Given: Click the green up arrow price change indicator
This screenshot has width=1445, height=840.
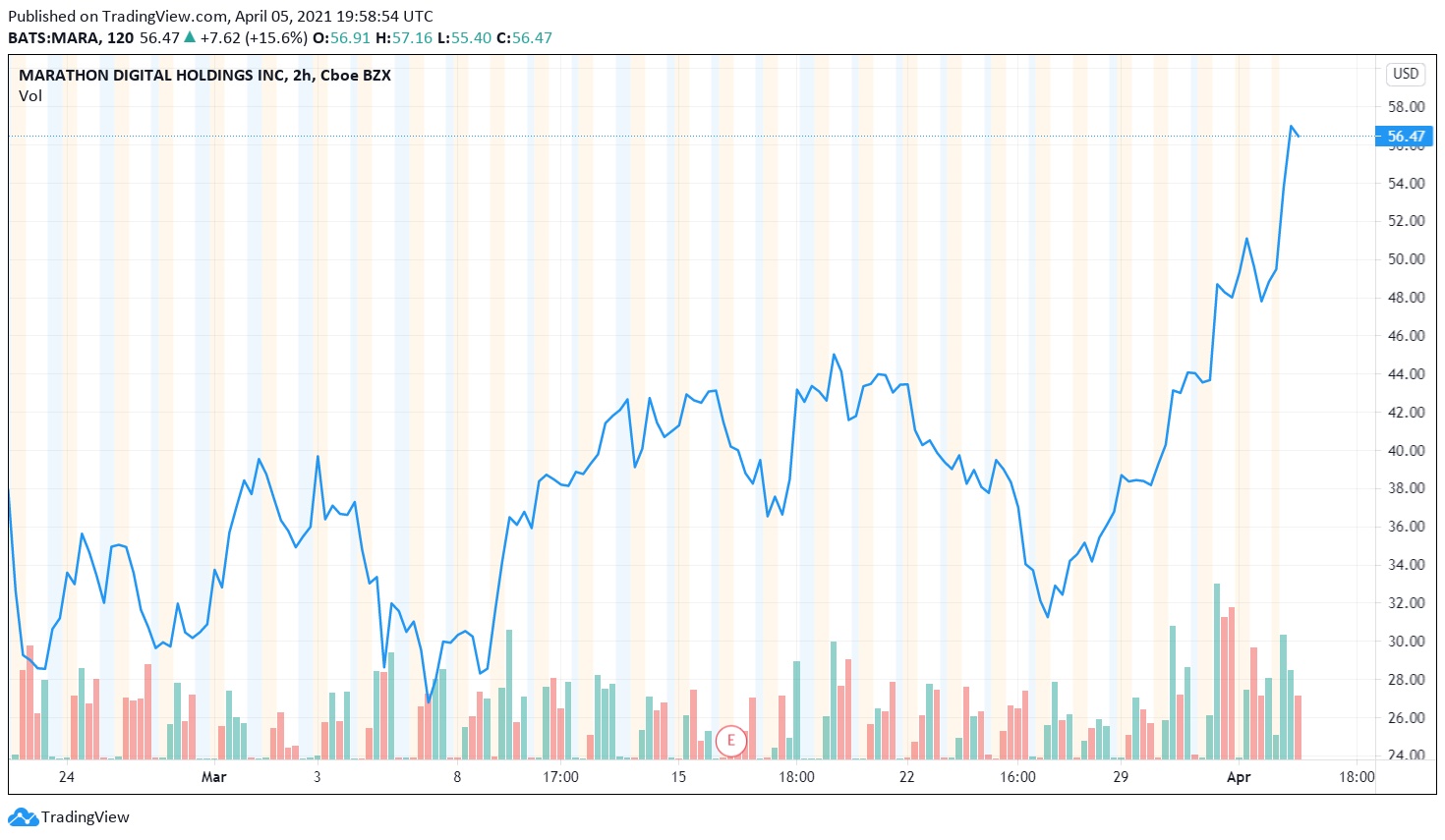Looking at the screenshot, I should pyautogui.click(x=190, y=37).
